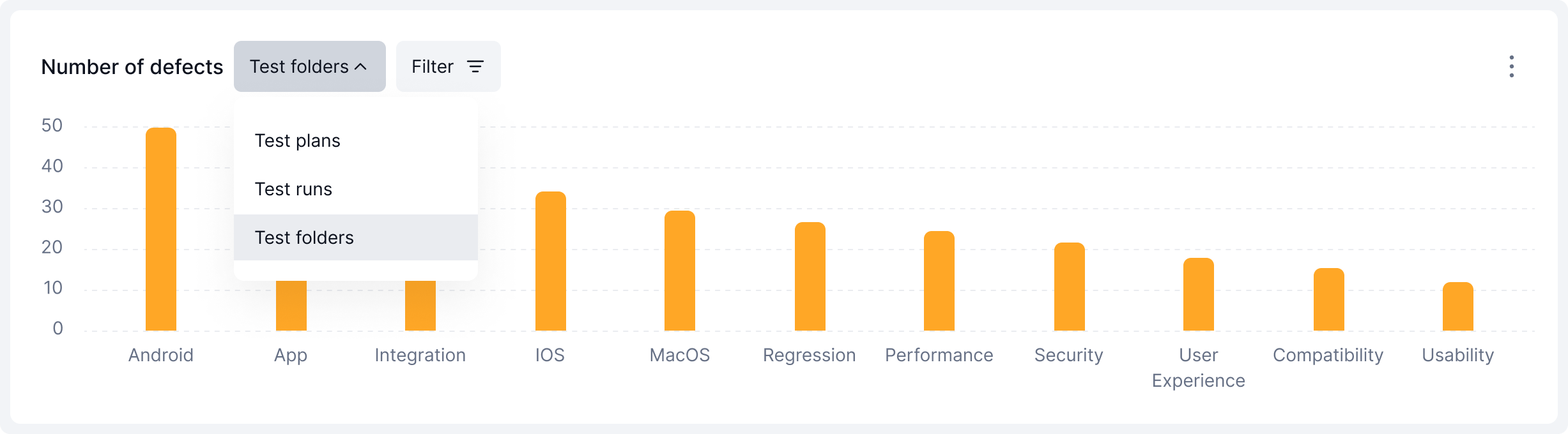Click the App axis label

click(x=291, y=355)
